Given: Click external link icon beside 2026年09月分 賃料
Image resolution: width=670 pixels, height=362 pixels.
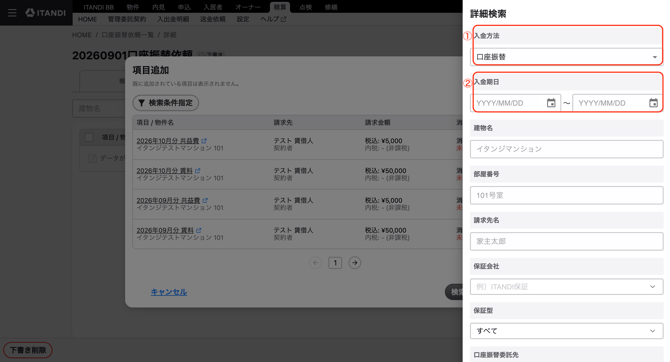Looking at the screenshot, I should [199, 230].
